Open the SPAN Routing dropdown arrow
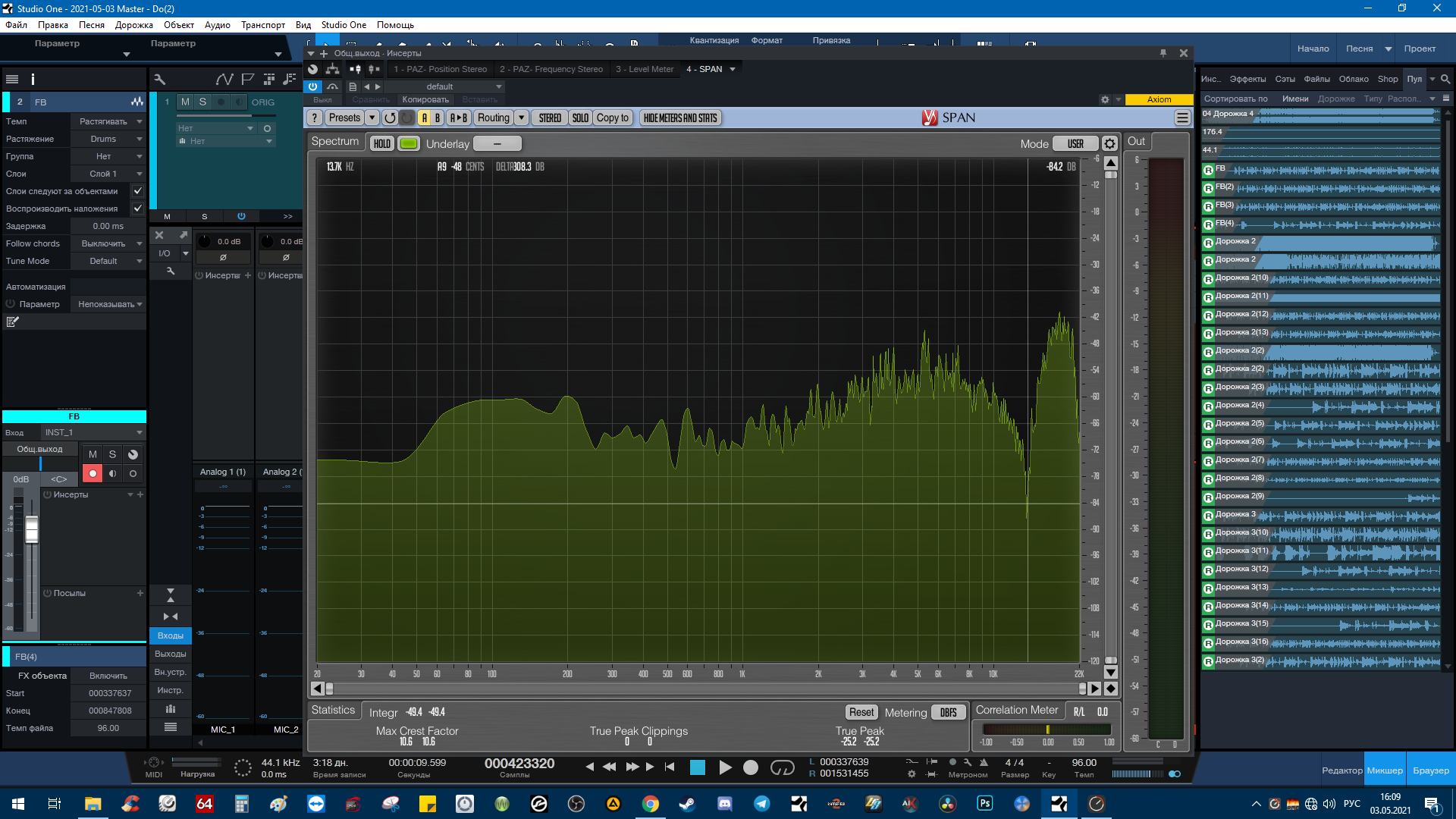This screenshot has height=819, width=1456. [521, 118]
